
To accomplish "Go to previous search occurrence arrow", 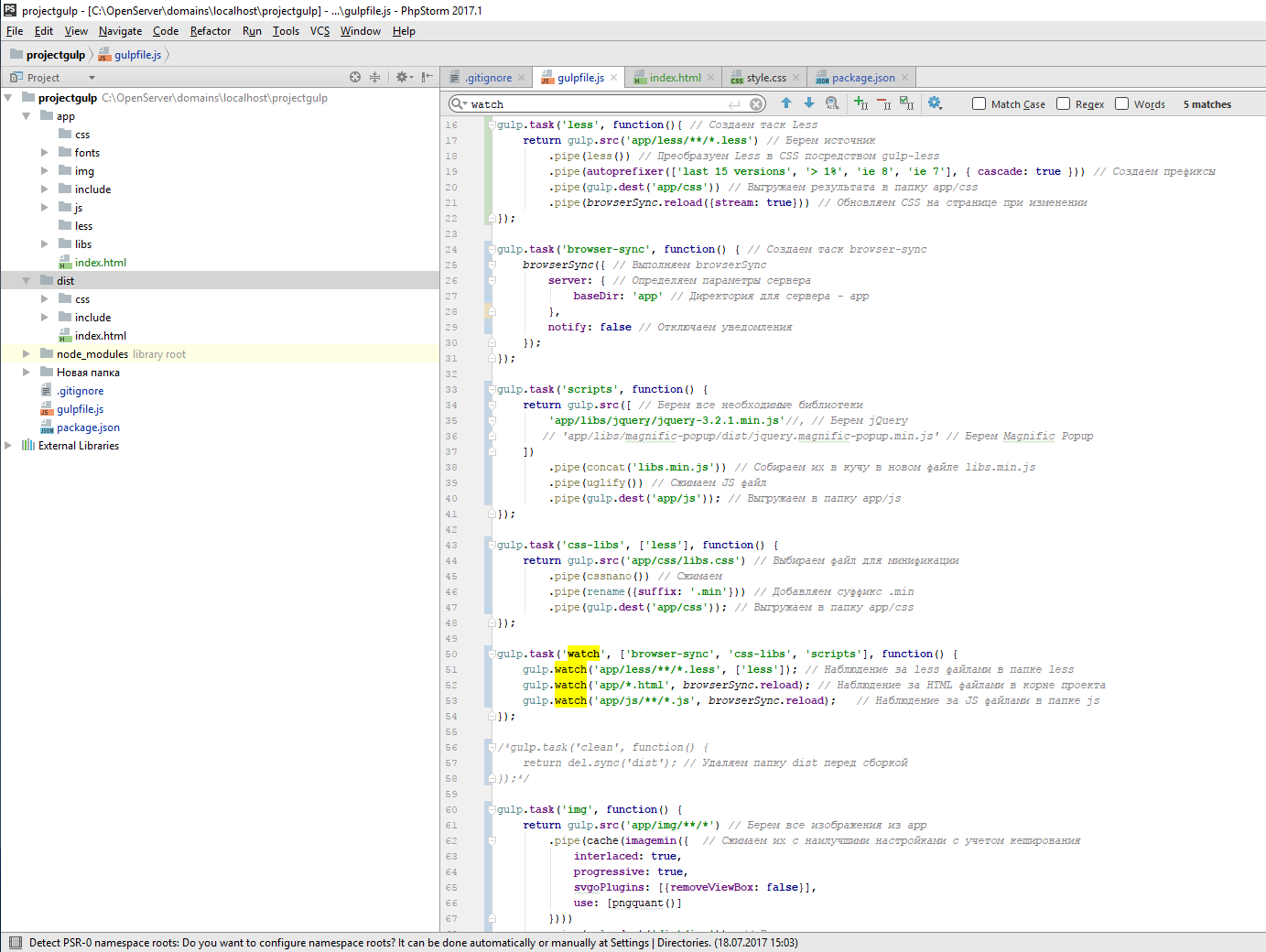I will coord(786,103).
